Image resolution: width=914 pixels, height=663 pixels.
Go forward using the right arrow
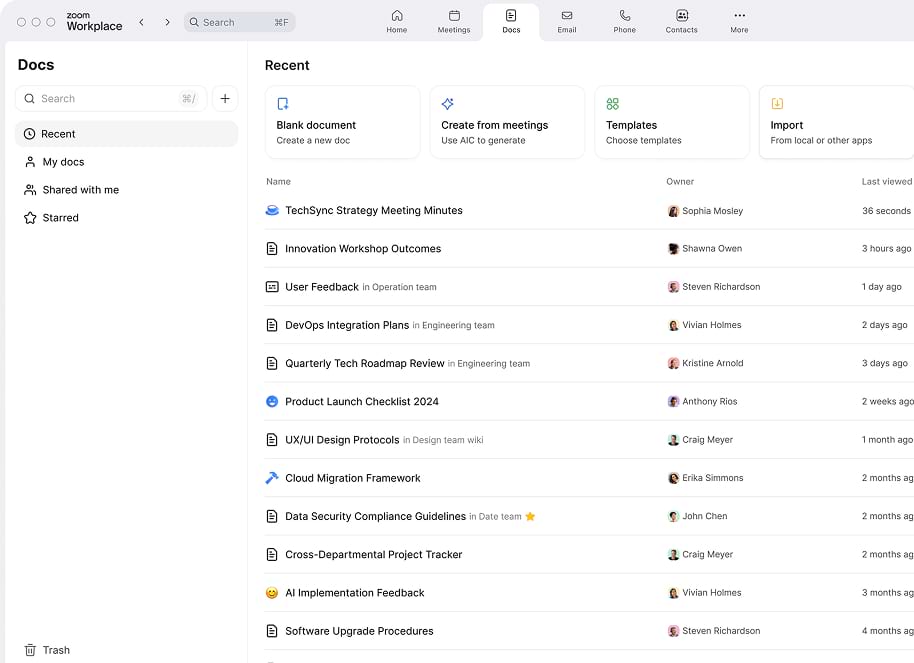(x=167, y=22)
